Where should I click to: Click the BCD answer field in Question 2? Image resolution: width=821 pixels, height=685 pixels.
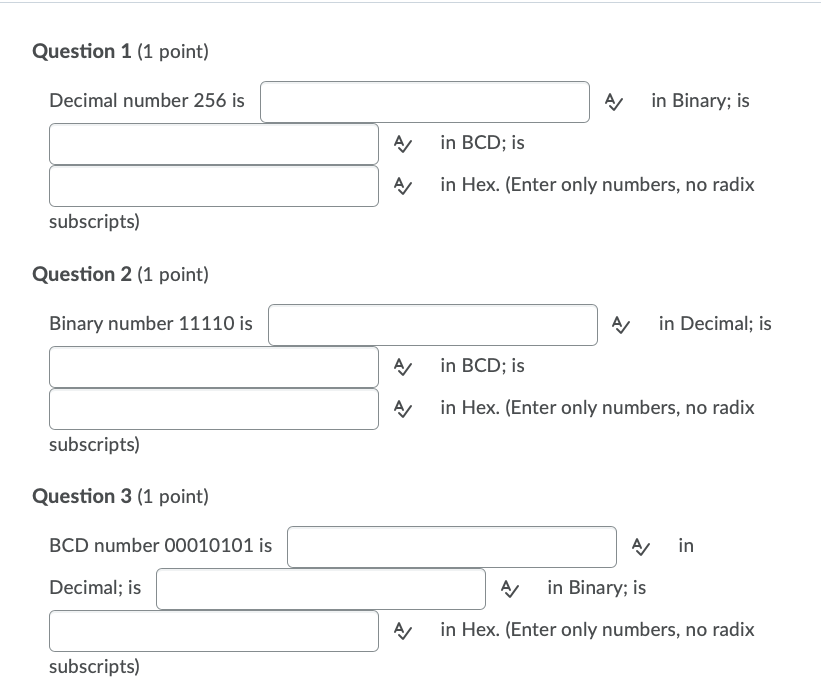pyautogui.click(x=213, y=366)
